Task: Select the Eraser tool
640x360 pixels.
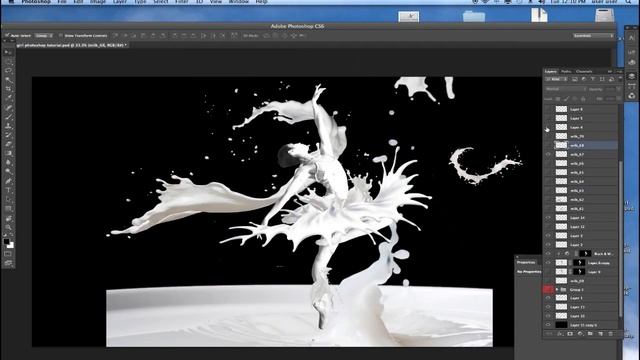Action: [8, 144]
